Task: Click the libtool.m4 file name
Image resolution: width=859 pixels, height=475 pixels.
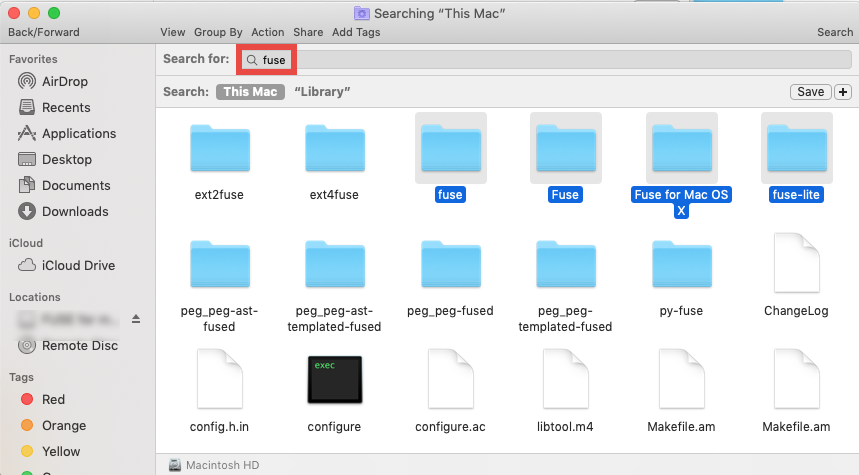Action: point(565,427)
